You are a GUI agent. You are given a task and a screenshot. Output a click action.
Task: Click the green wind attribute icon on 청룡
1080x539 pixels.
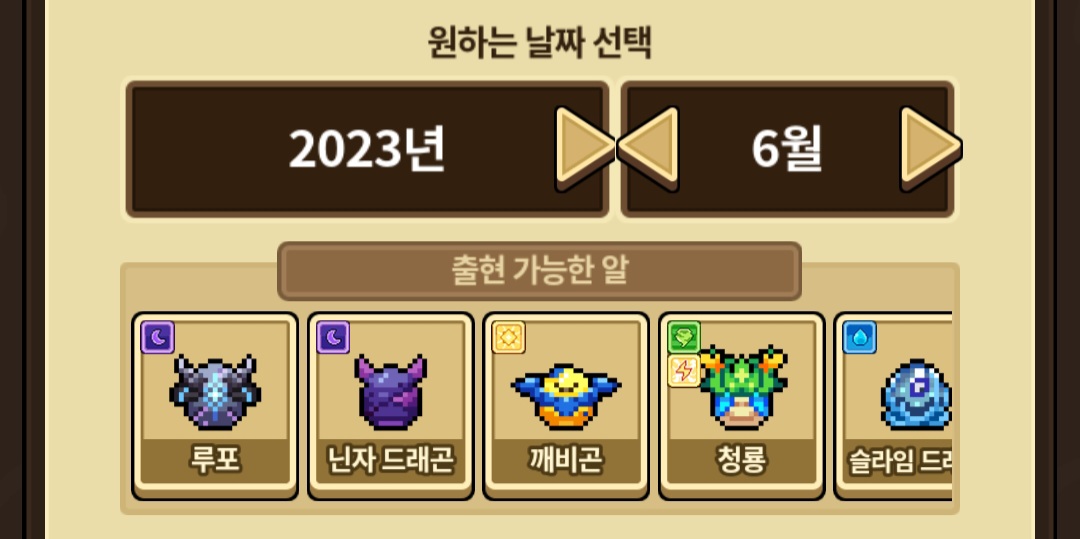coord(685,337)
